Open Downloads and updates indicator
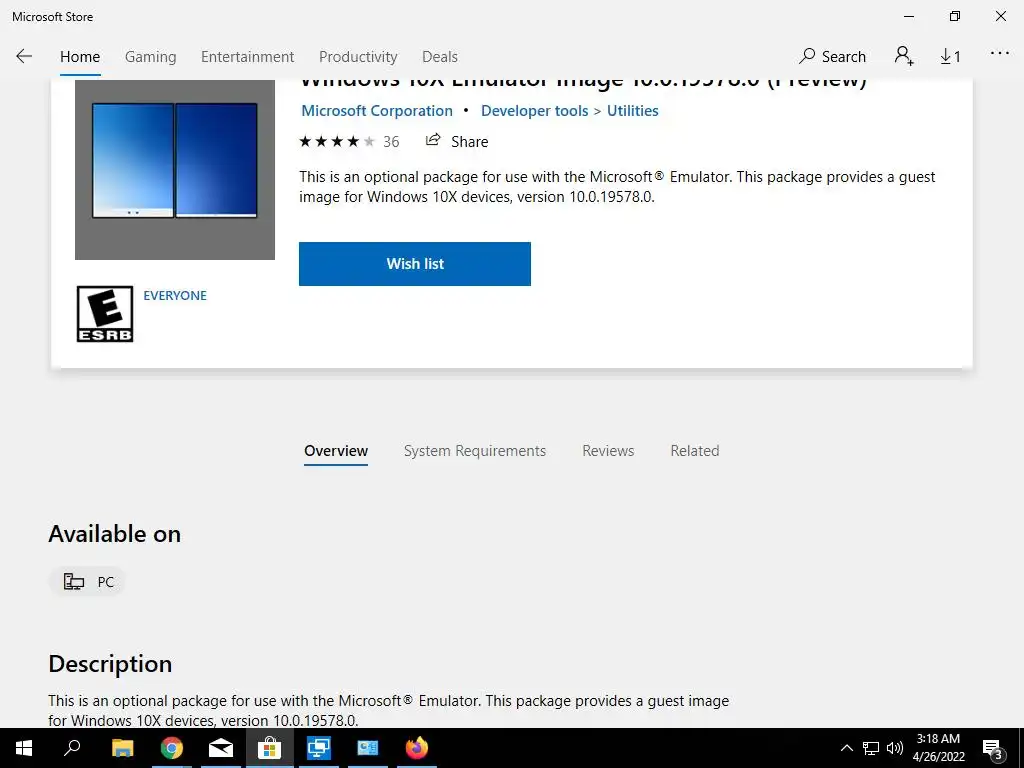1024x768 pixels. tap(950, 57)
